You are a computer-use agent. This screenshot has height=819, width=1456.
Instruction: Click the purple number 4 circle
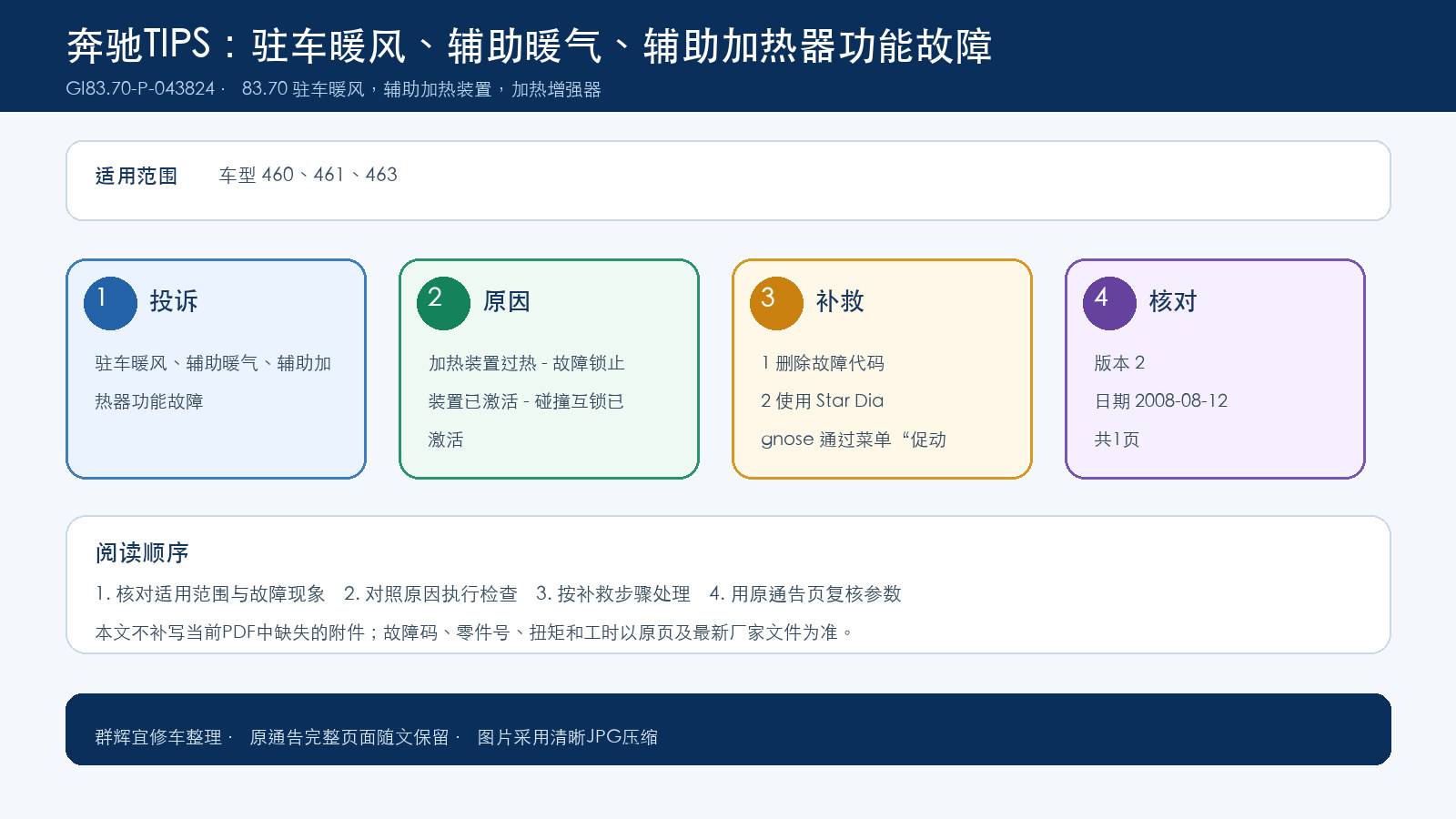1109,303
